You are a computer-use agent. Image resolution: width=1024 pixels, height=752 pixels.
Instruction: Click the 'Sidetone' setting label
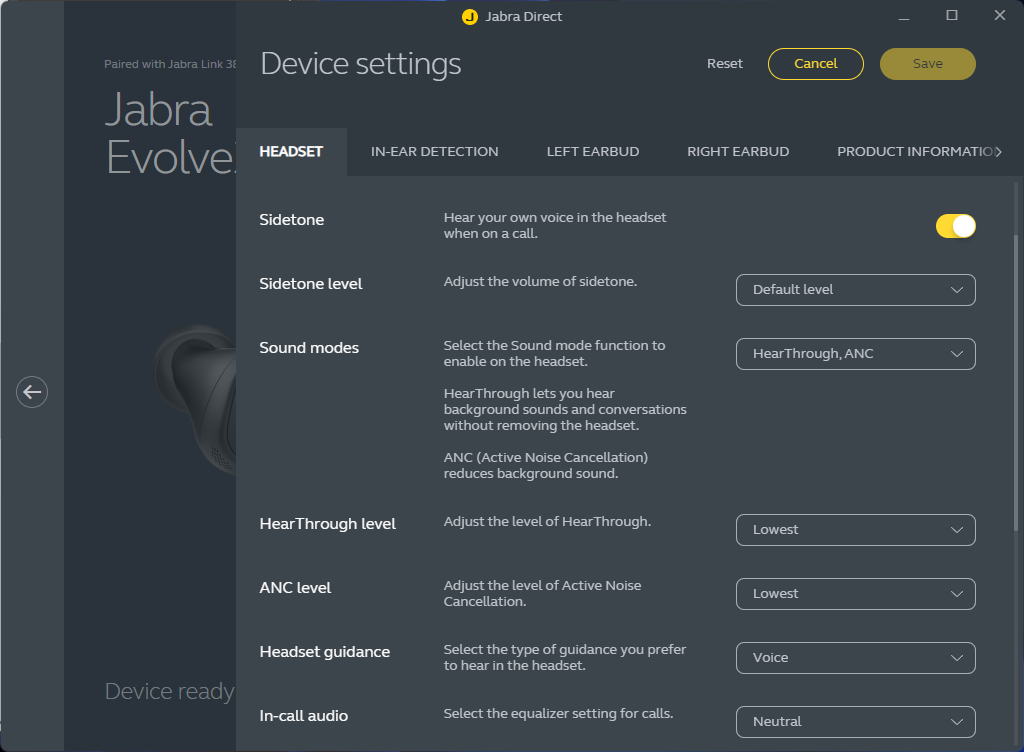click(291, 220)
